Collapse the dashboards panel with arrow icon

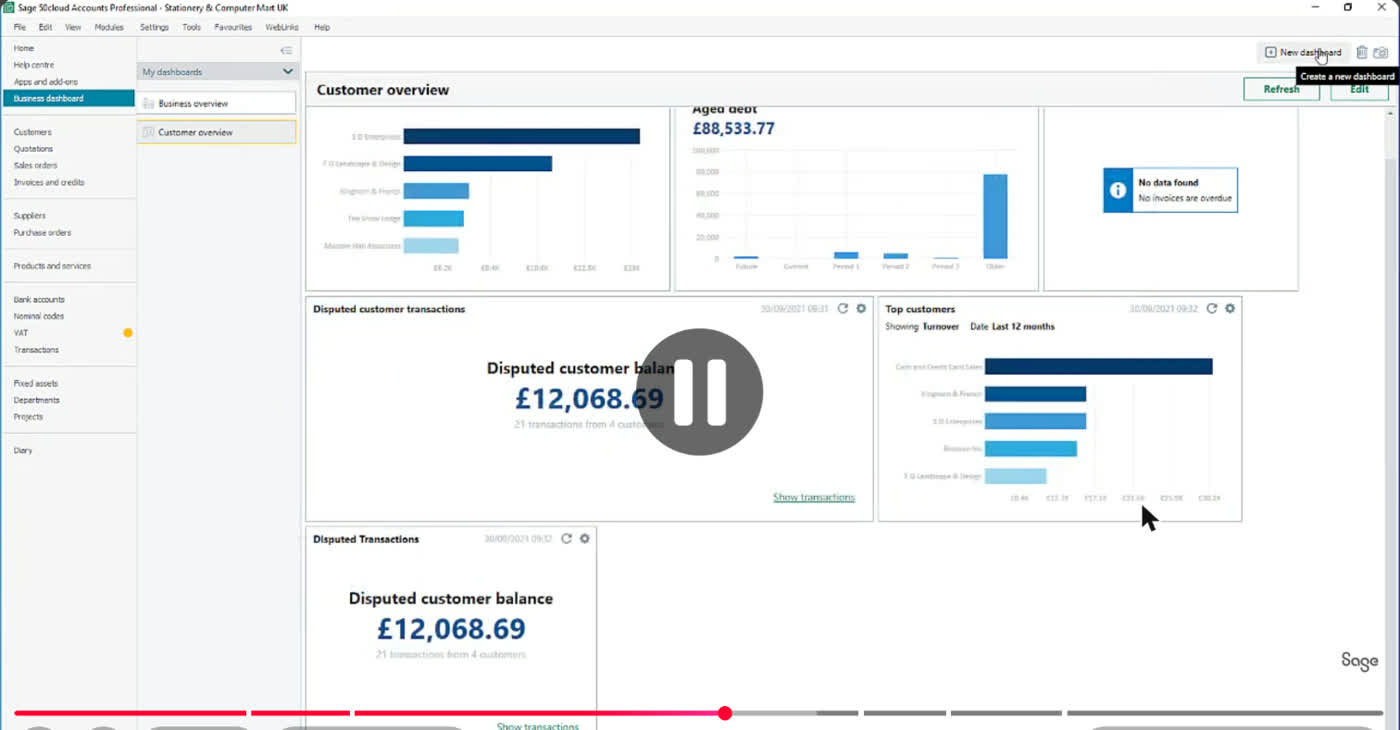tap(286, 50)
